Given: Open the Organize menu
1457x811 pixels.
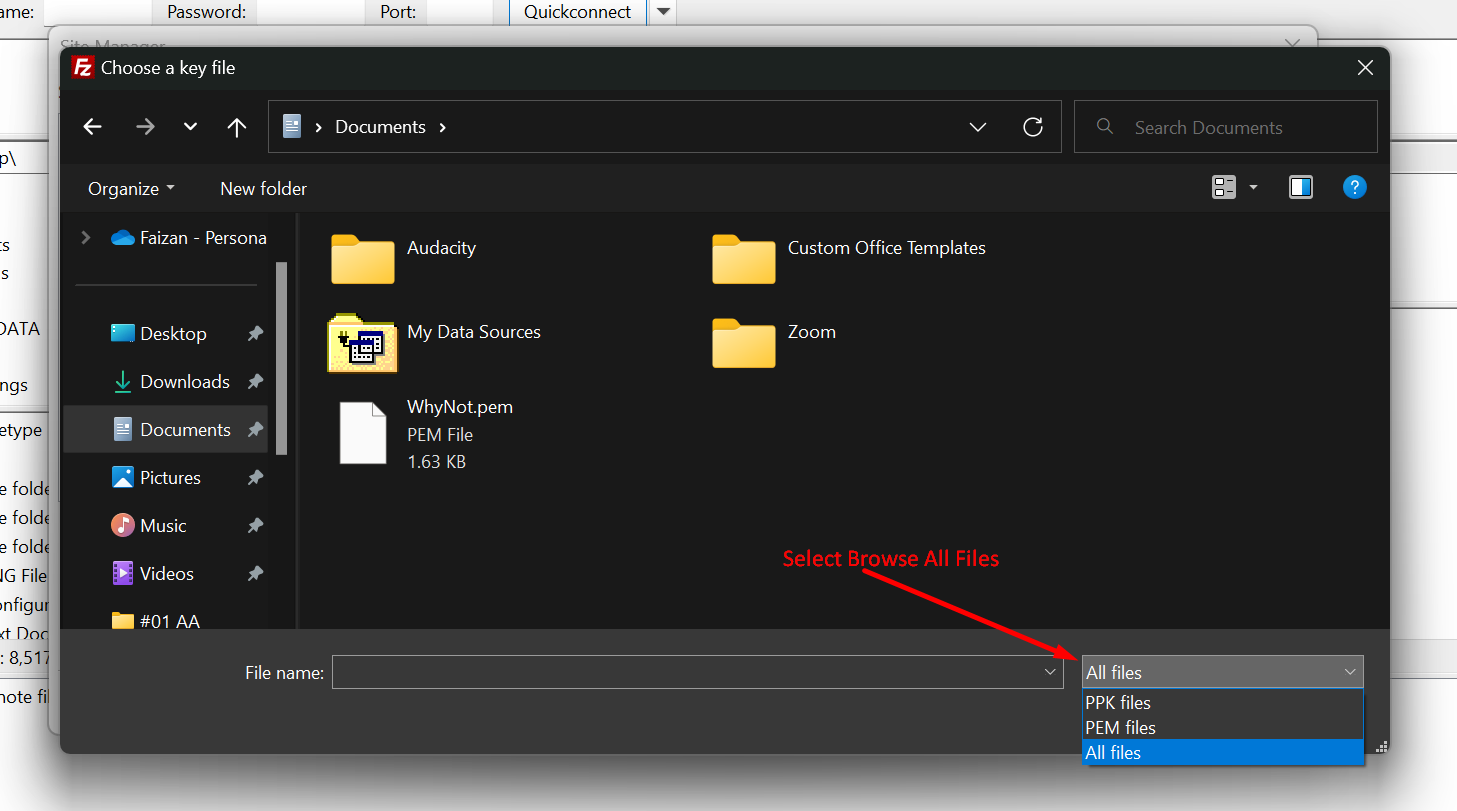Looking at the screenshot, I should [x=131, y=188].
